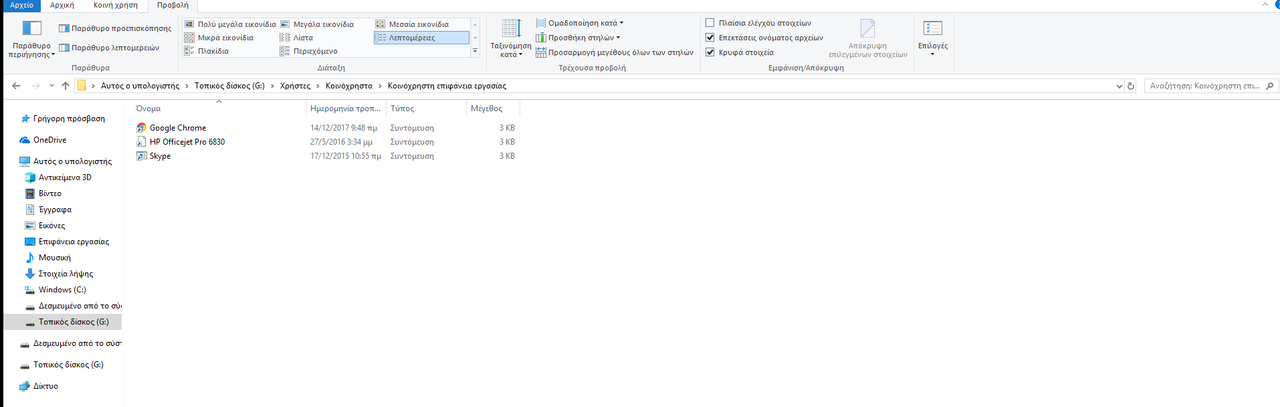1280x407 pixels.
Task: Click Αυτός ο υπολογιστής in address bar
Action: (x=139, y=86)
